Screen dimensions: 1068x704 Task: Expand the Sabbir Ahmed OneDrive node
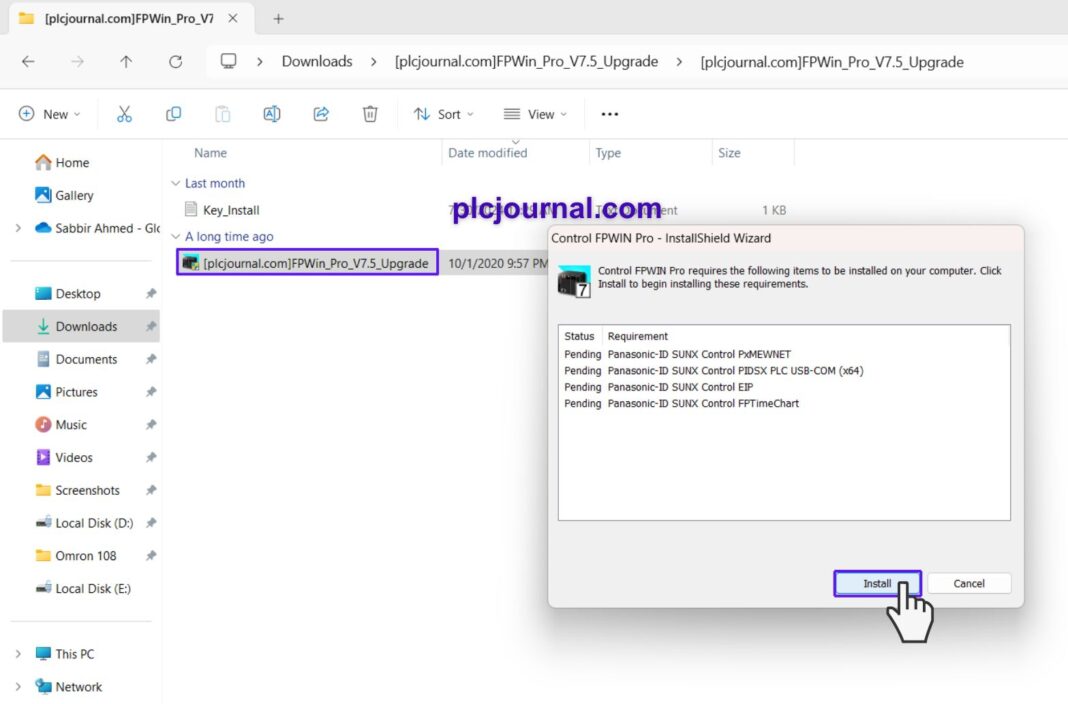[18, 228]
